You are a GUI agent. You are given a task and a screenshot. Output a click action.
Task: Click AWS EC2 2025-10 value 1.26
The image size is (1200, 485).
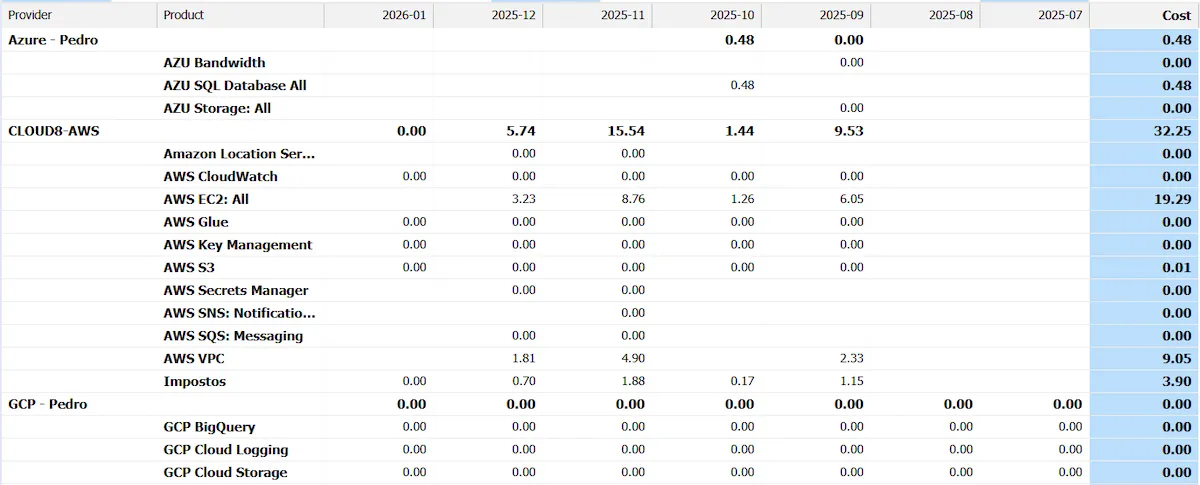[x=742, y=199]
